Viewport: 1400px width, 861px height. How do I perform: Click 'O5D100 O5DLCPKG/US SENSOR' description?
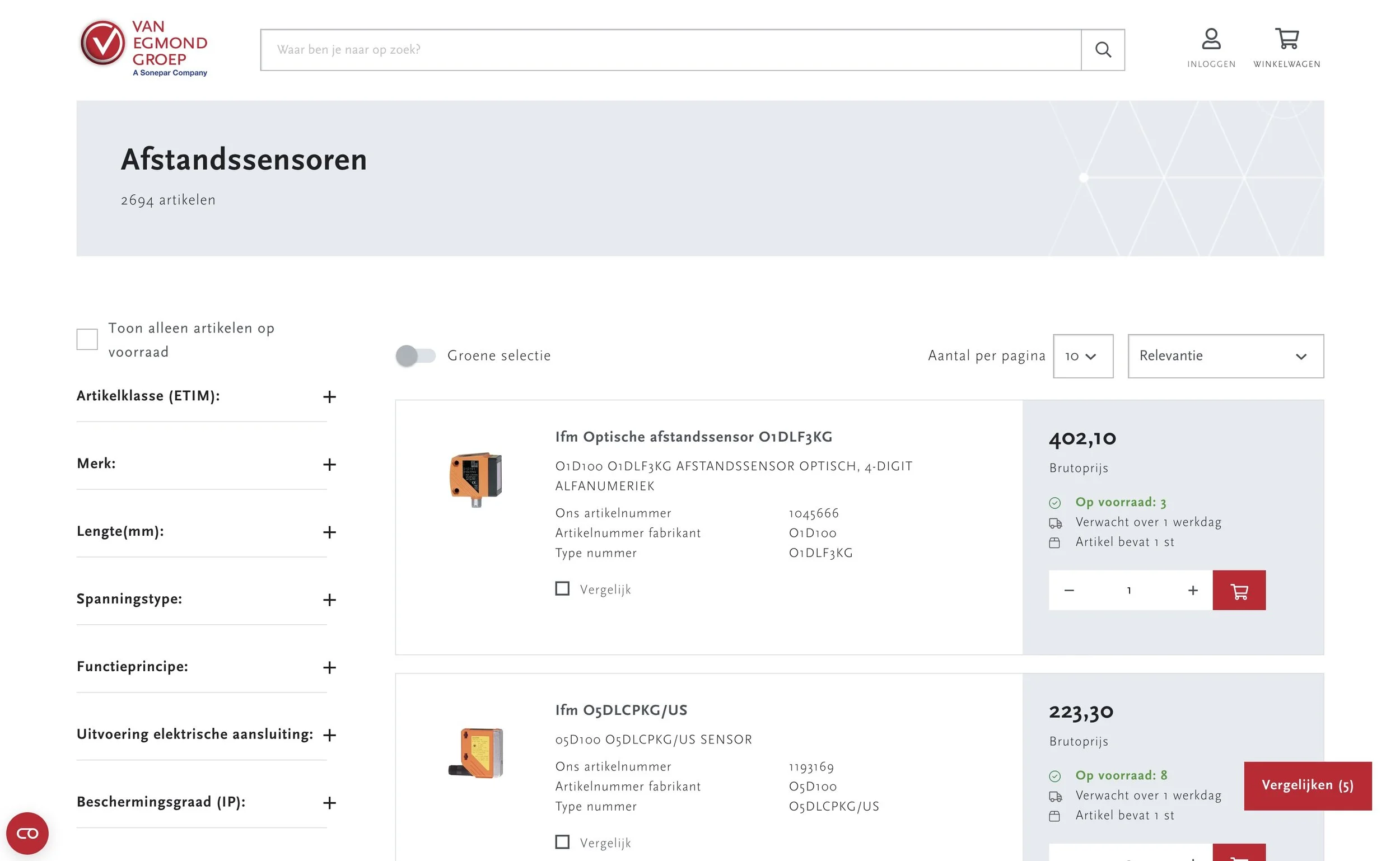tap(654, 740)
